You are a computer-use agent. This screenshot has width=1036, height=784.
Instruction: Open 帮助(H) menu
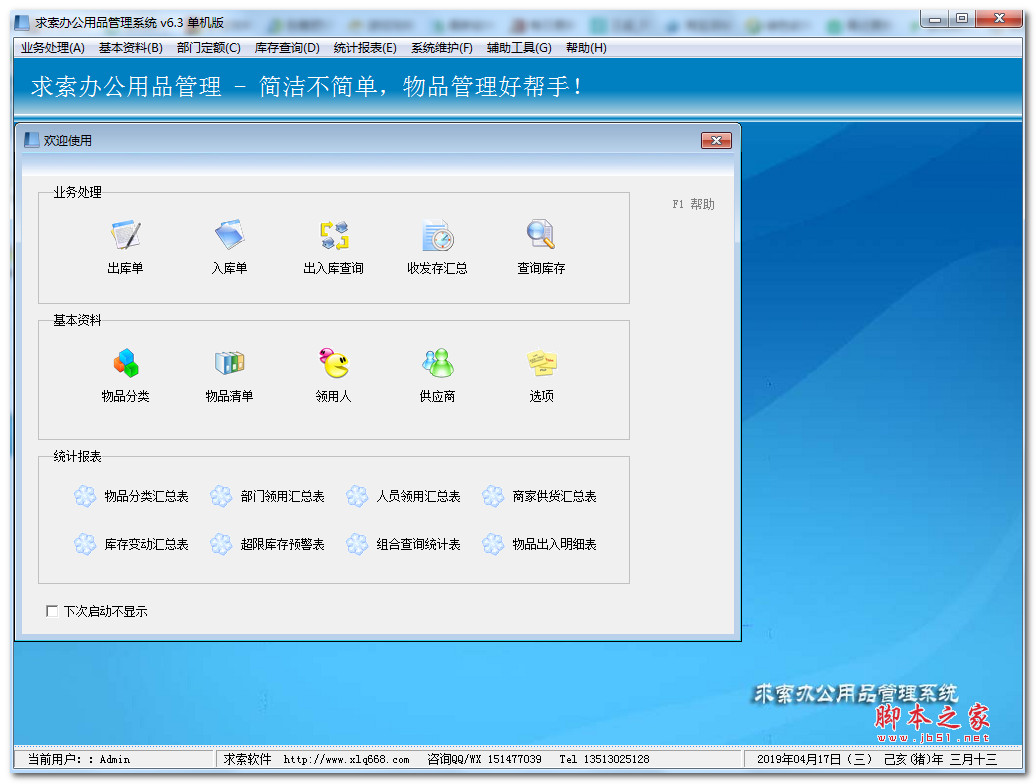click(586, 48)
